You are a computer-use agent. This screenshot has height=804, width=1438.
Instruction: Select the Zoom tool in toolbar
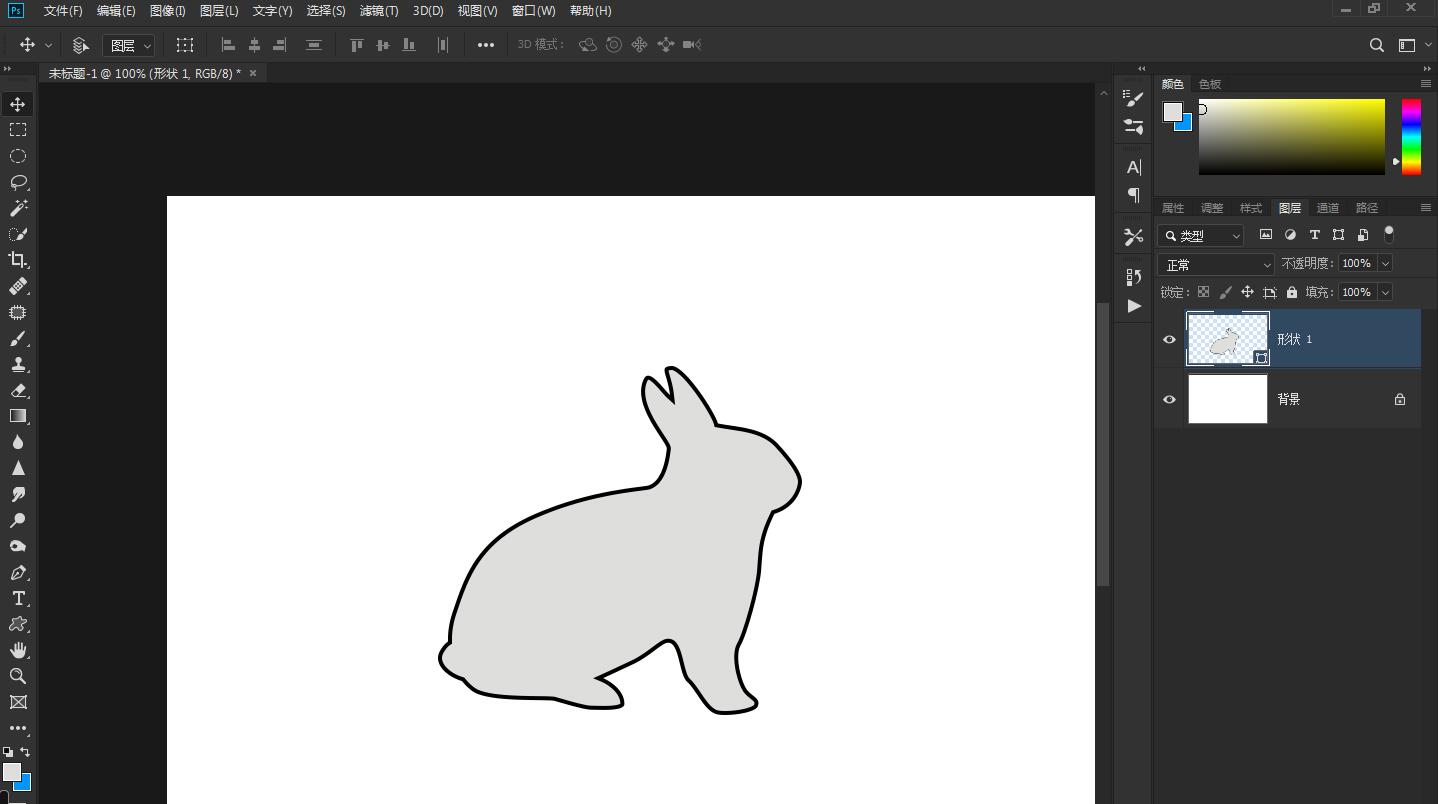coord(18,676)
